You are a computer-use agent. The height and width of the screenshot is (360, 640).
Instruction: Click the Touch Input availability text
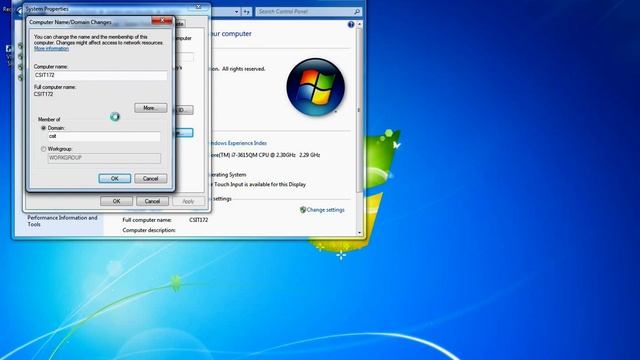pos(257,184)
